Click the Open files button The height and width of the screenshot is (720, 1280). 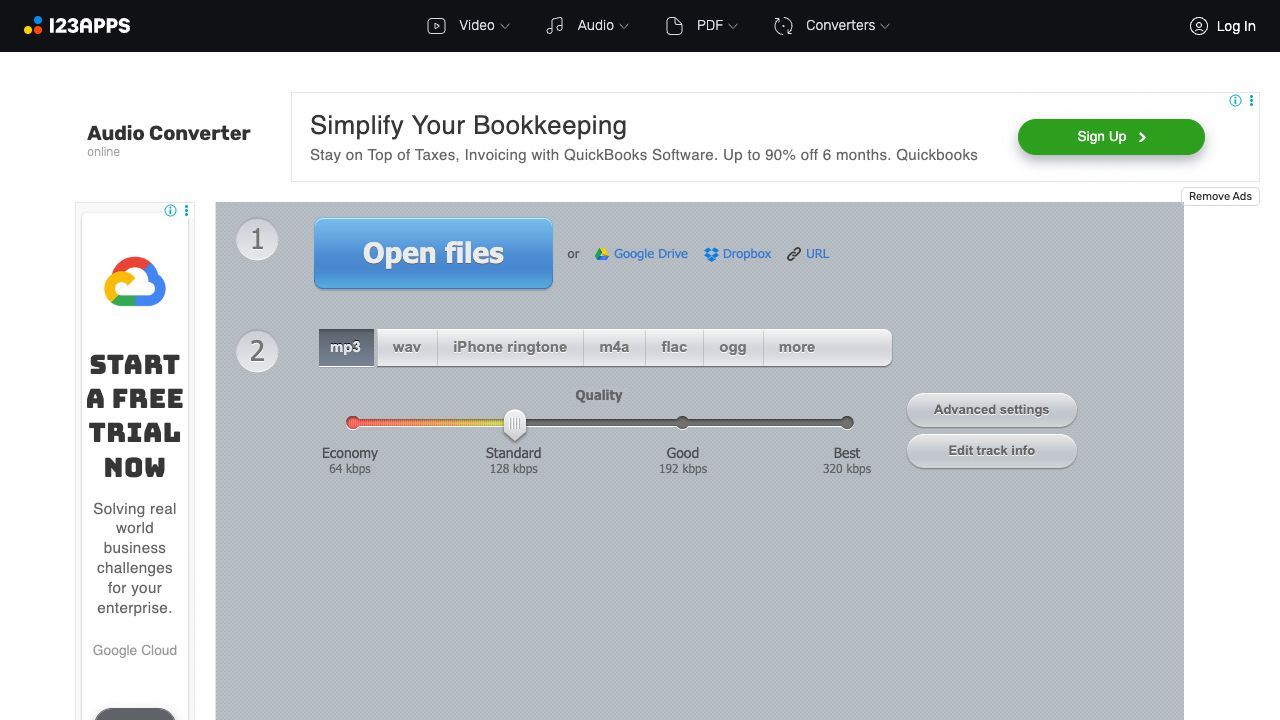[433, 254]
